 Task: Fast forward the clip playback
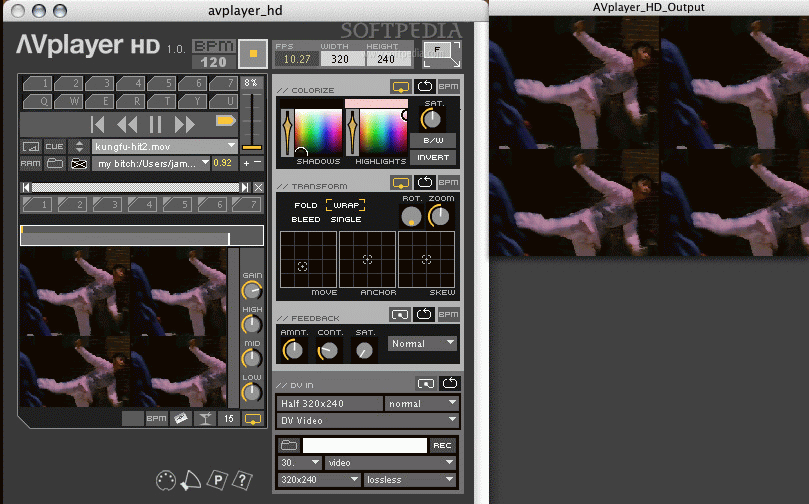coord(184,124)
